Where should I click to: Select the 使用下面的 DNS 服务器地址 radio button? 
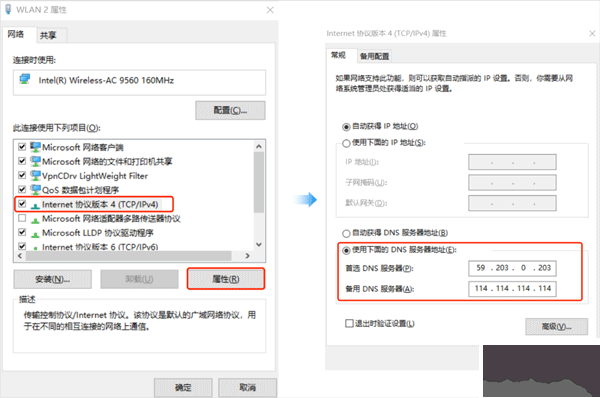coord(346,250)
